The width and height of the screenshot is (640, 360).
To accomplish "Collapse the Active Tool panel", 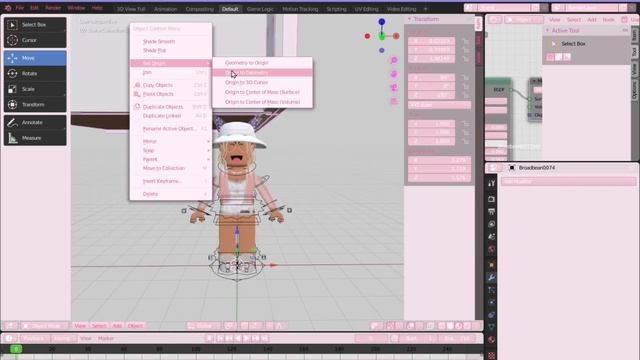I will pyautogui.click(x=548, y=31).
